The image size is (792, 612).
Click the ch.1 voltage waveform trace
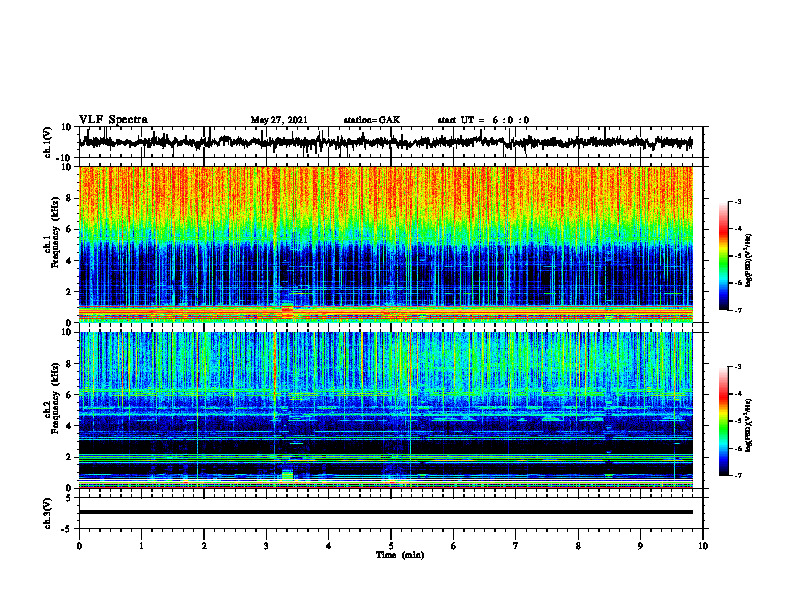(x=385, y=142)
